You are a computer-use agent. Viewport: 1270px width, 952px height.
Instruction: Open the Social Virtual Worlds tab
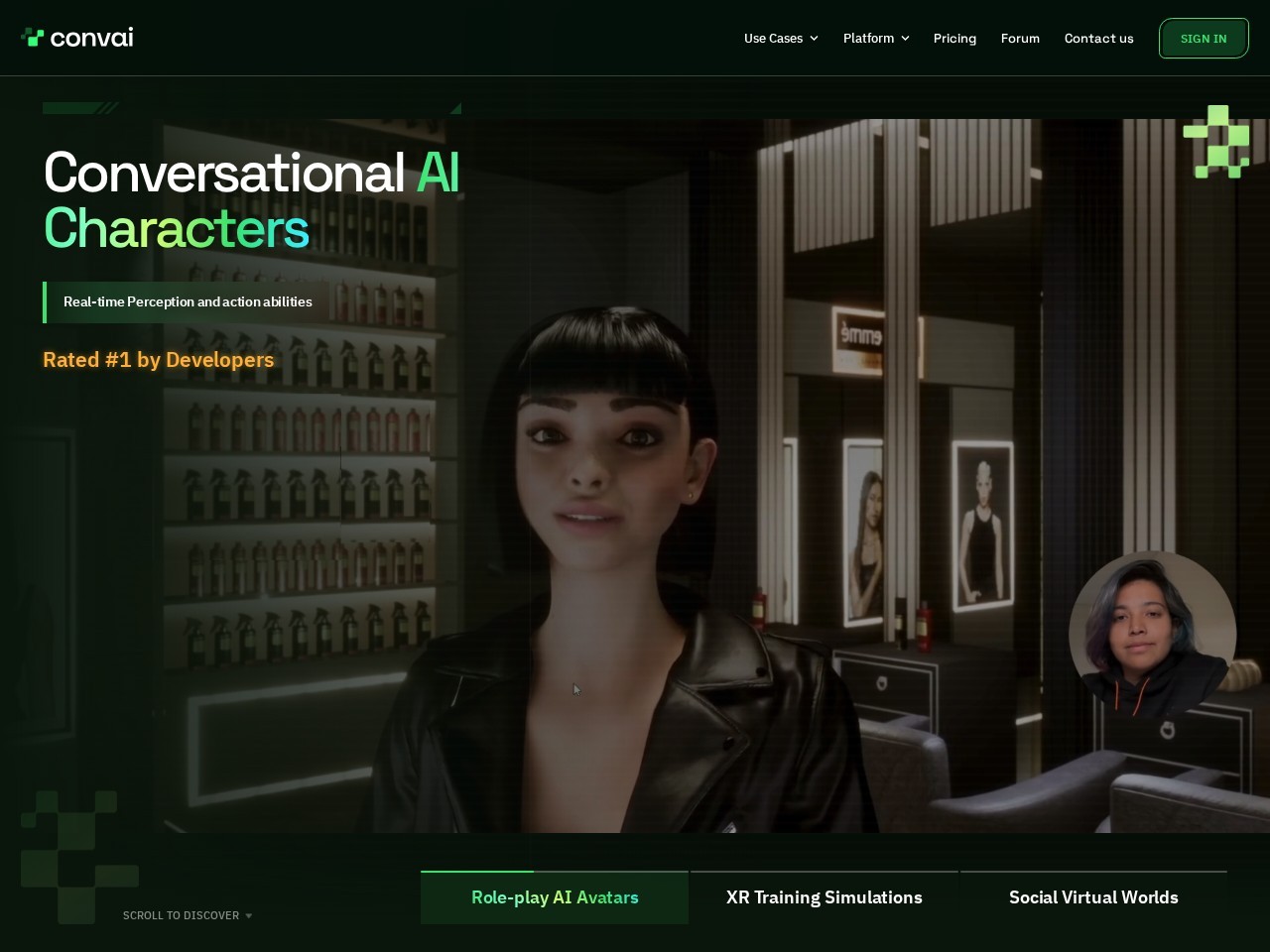(1093, 897)
